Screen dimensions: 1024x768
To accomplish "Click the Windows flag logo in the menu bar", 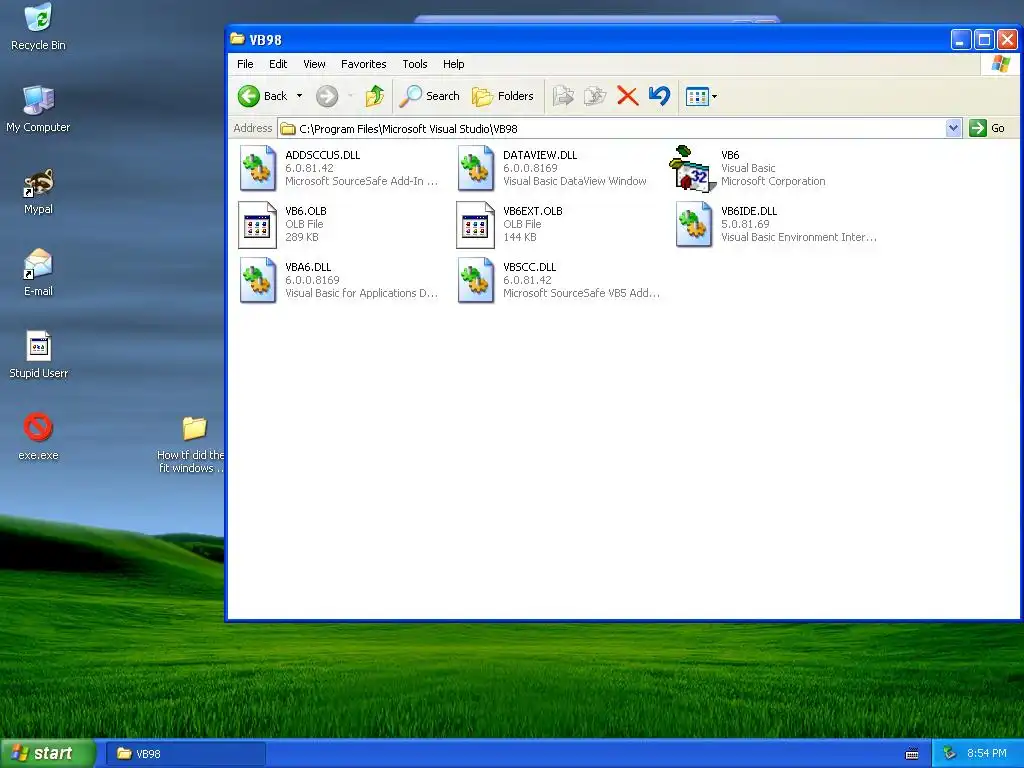I will [x=1000, y=64].
